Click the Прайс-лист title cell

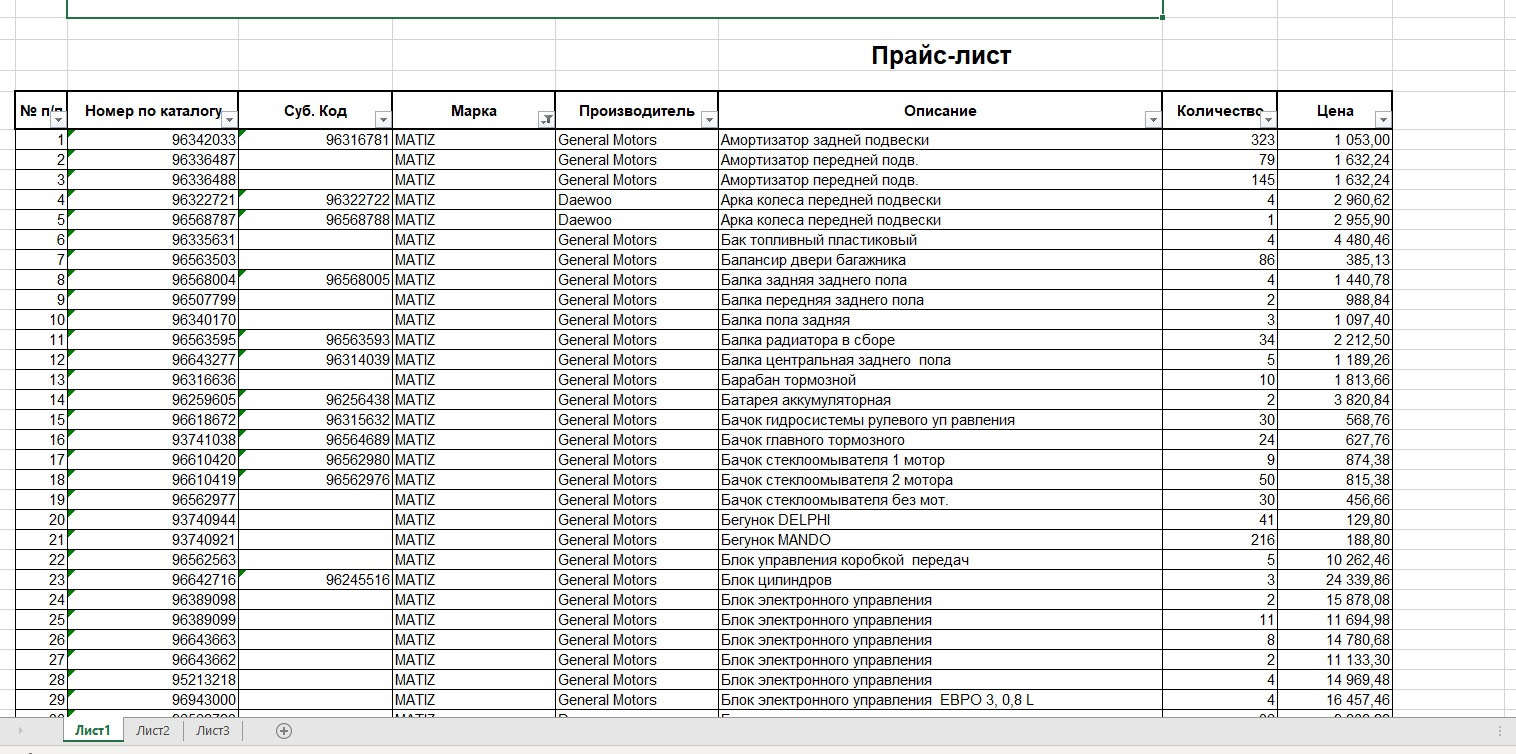(x=941, y=55)
